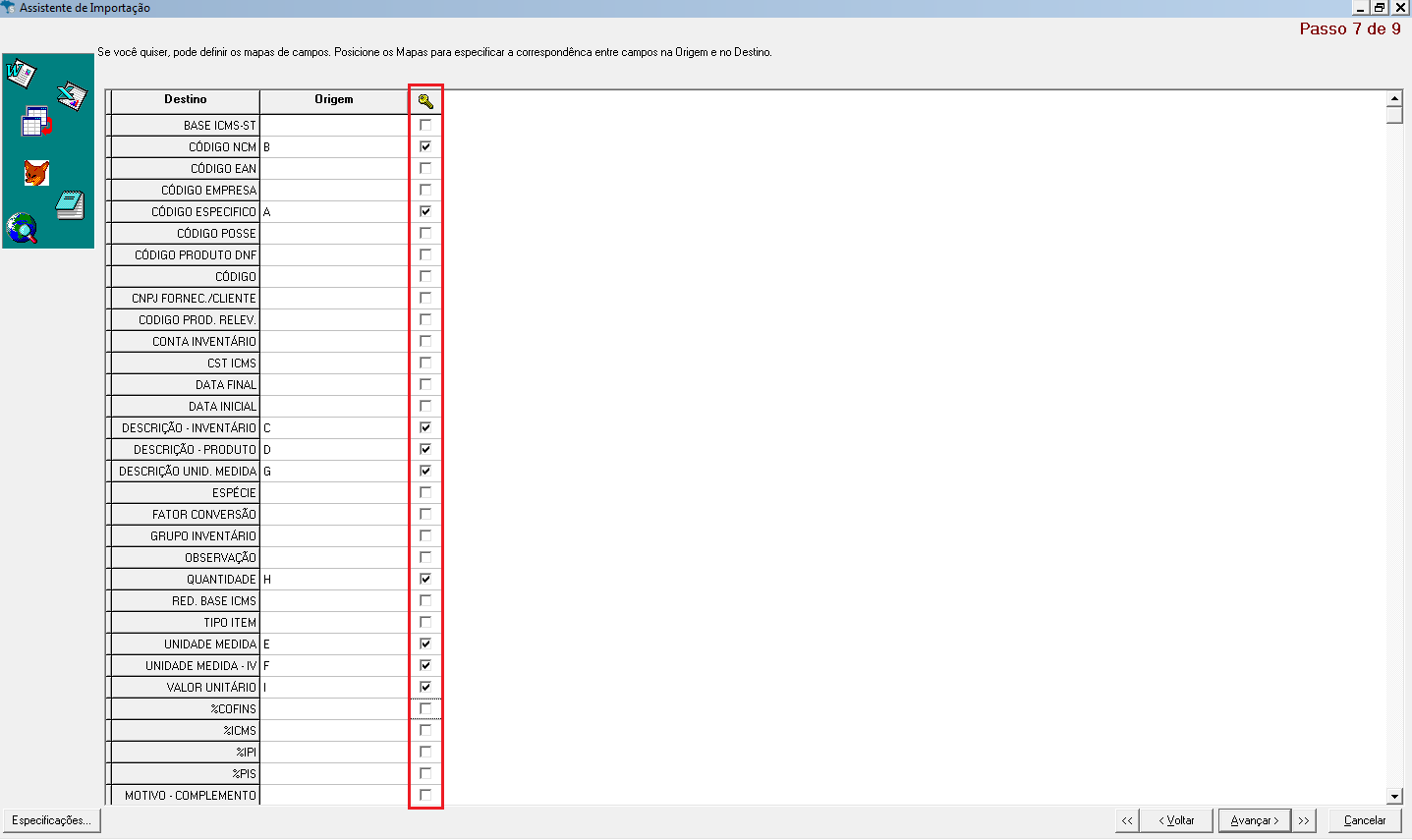
Task: Click the Excel sheet icon in side panel
Action: (x=72, y=95)
